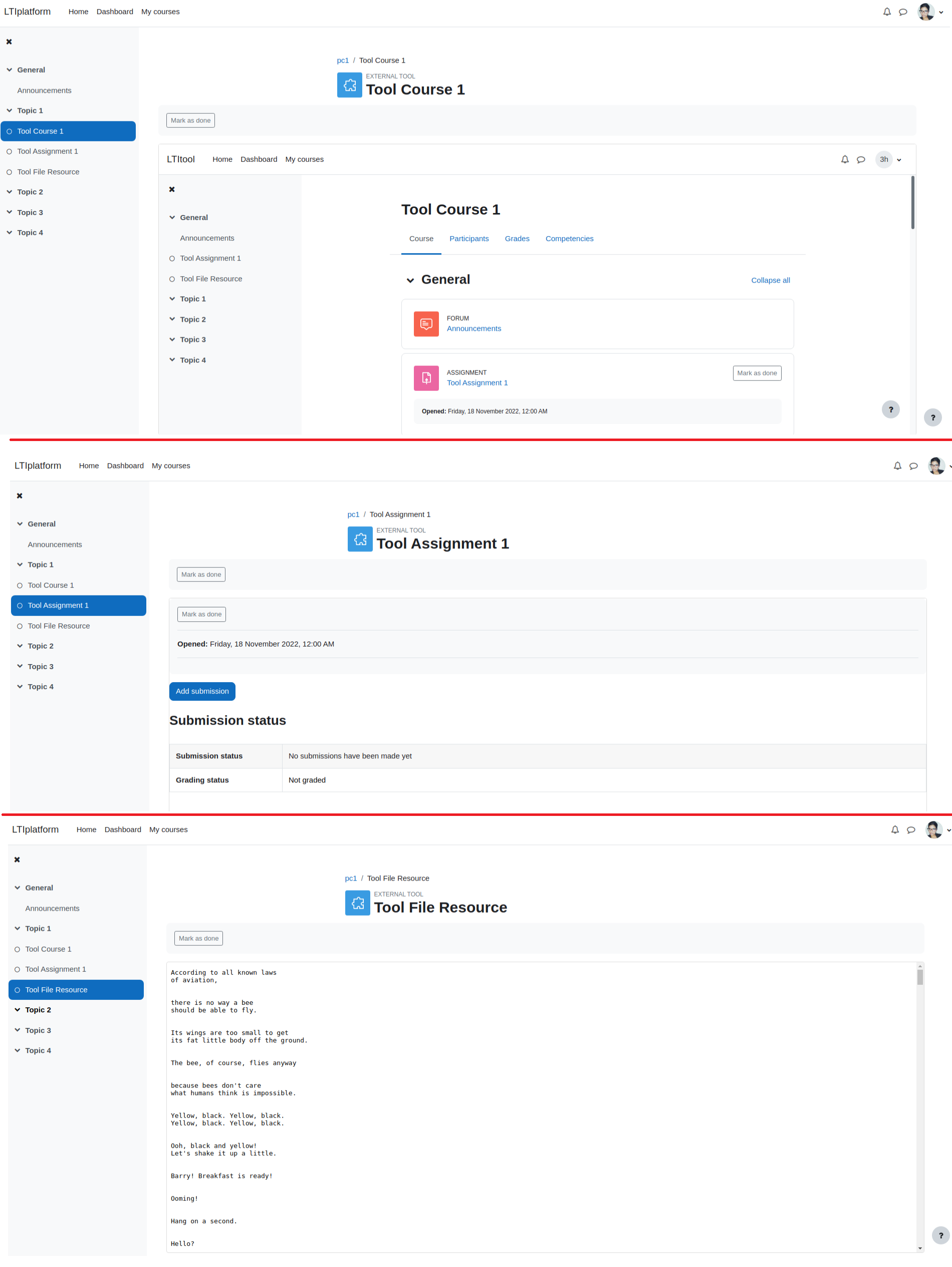
Task: Open My courses on Tool Assignment 1 page navbar
Action: [171, 466]
